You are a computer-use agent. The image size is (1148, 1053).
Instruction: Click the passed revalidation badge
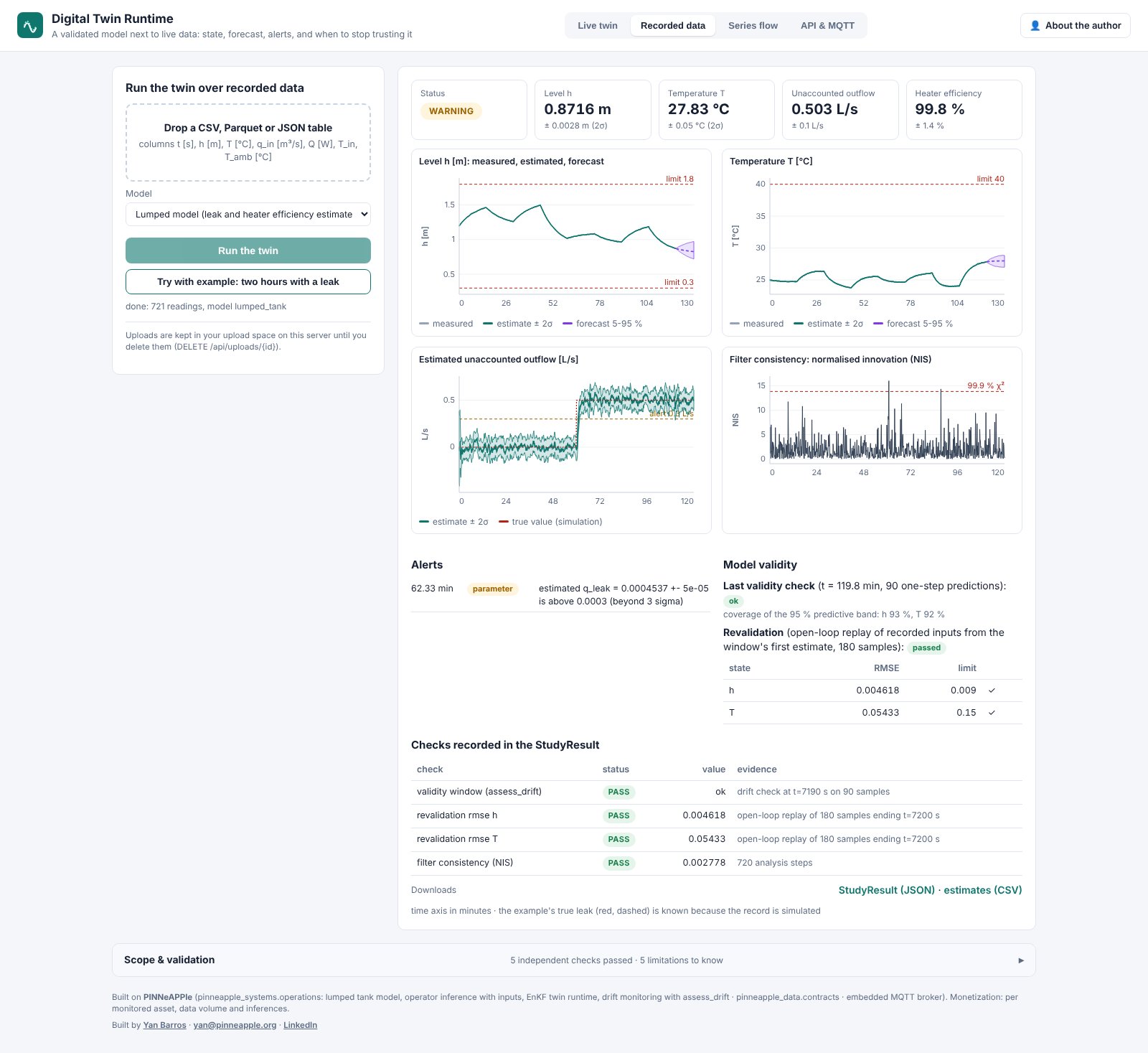pos(926,648)
